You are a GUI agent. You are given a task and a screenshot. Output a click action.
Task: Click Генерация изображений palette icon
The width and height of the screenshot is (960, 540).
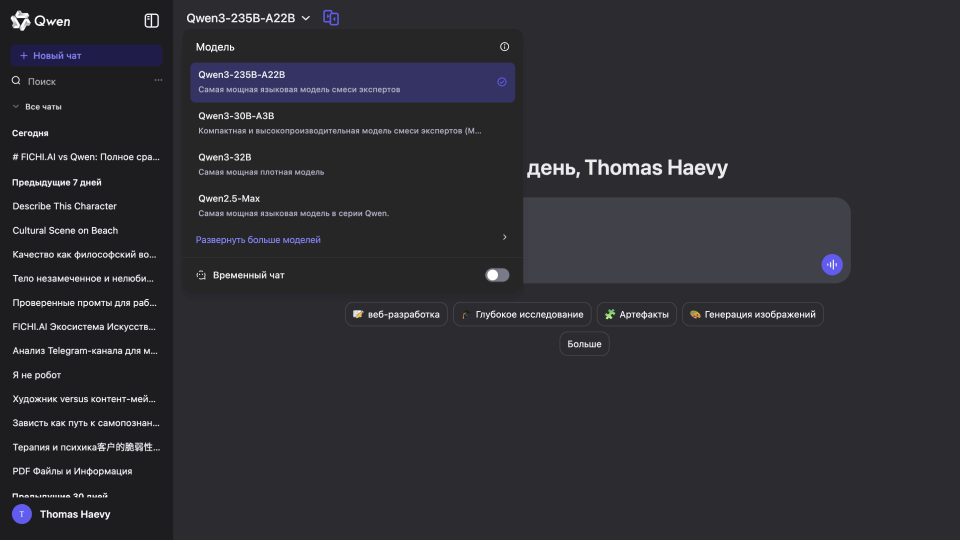pos(695,314)
